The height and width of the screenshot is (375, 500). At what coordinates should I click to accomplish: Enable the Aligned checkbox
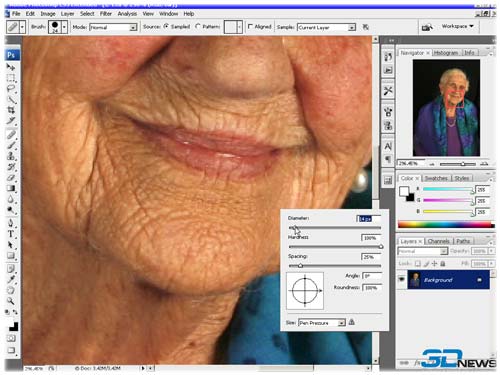point(250,26)
